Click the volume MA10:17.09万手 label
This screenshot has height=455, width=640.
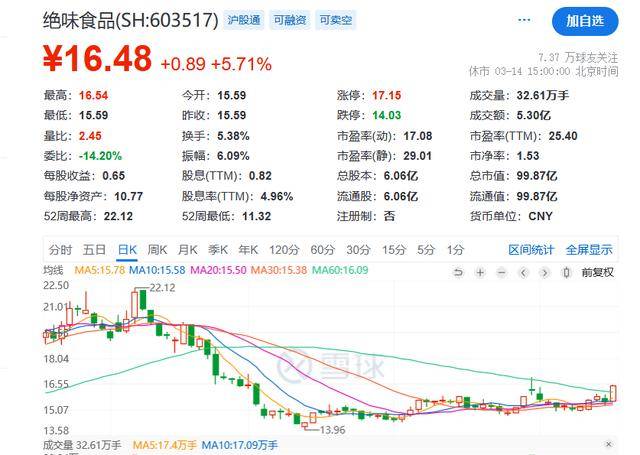point(240,445)
